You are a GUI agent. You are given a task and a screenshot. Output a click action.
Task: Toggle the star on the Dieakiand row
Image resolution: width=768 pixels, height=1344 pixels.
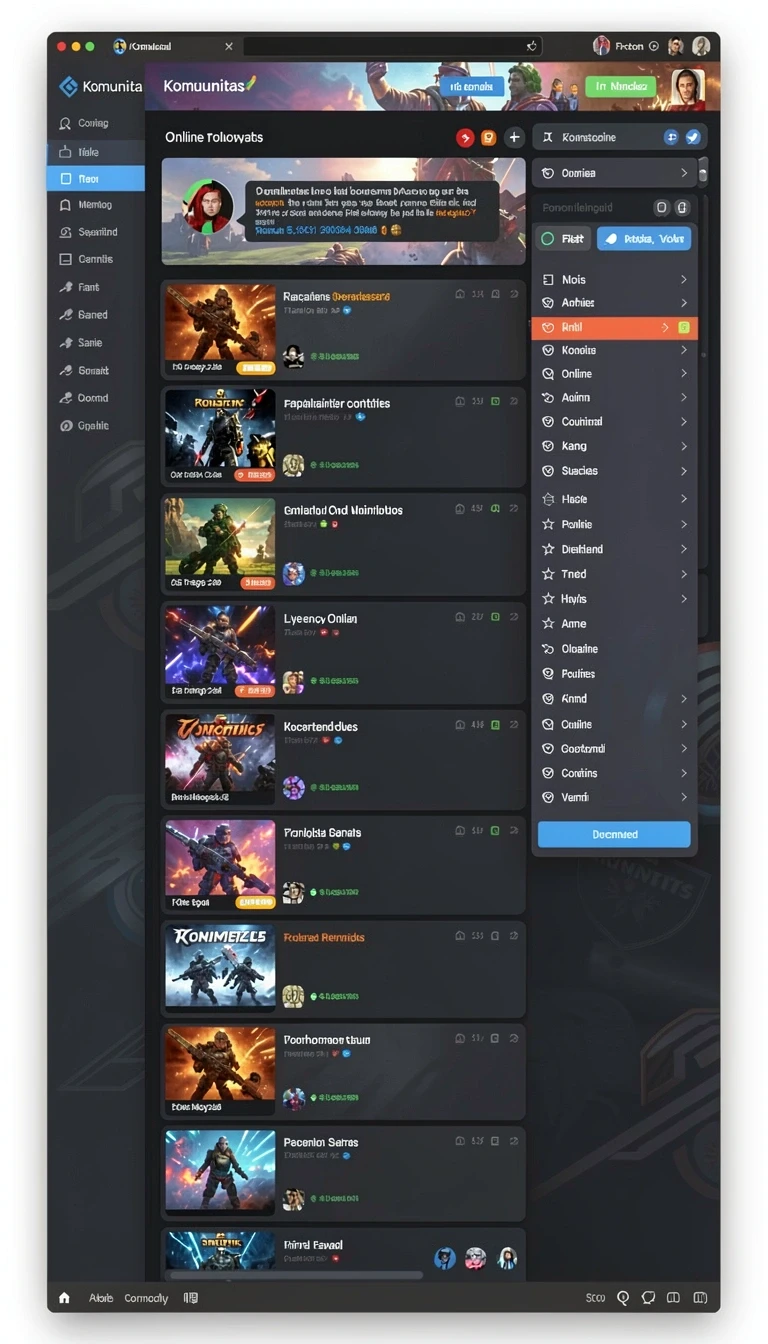[548, 549]
